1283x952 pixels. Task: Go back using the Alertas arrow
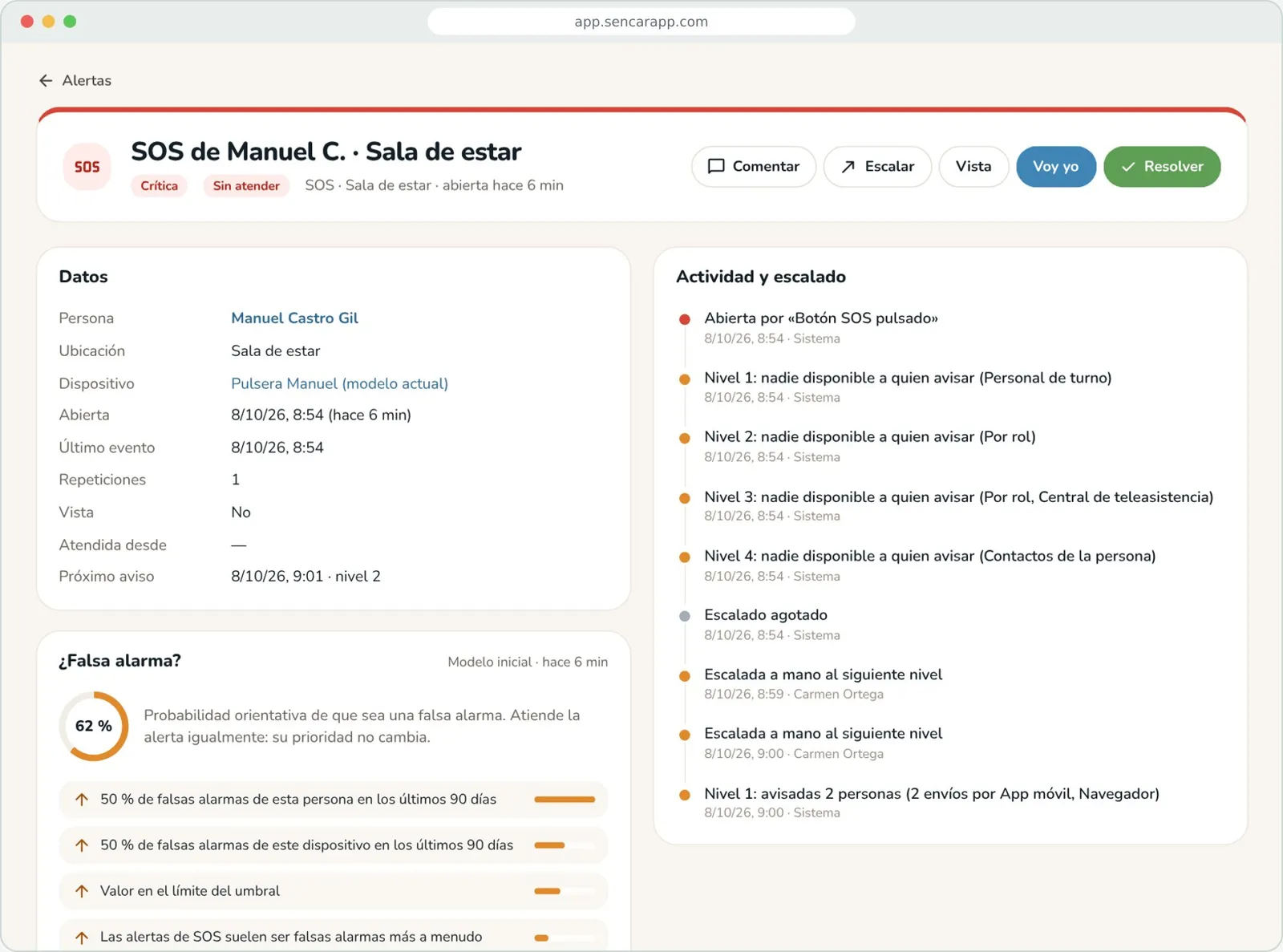pos(46,80)
